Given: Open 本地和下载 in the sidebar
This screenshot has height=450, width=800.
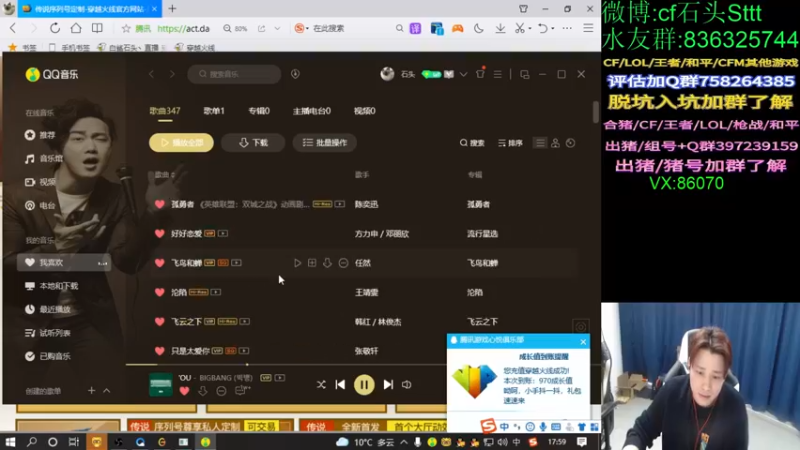Looking at the screenshot, I should (x=52, y=286).
